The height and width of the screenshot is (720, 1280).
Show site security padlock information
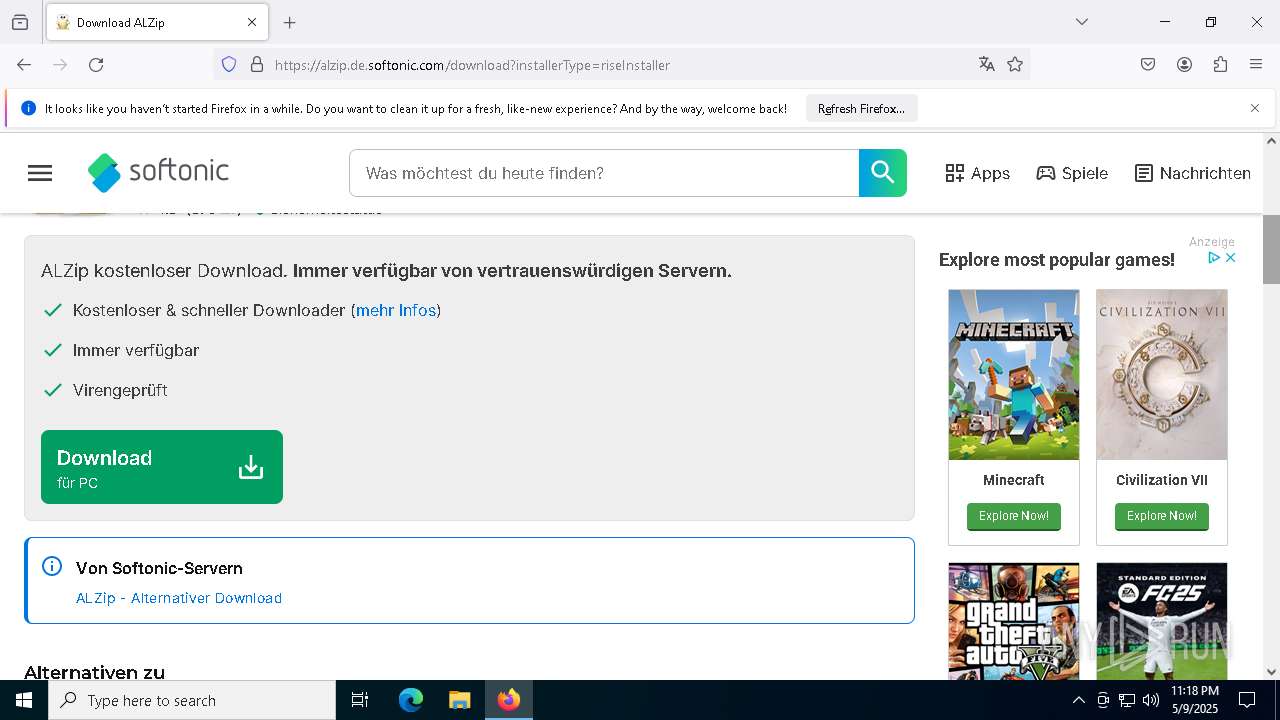click(x=257, y=65)
